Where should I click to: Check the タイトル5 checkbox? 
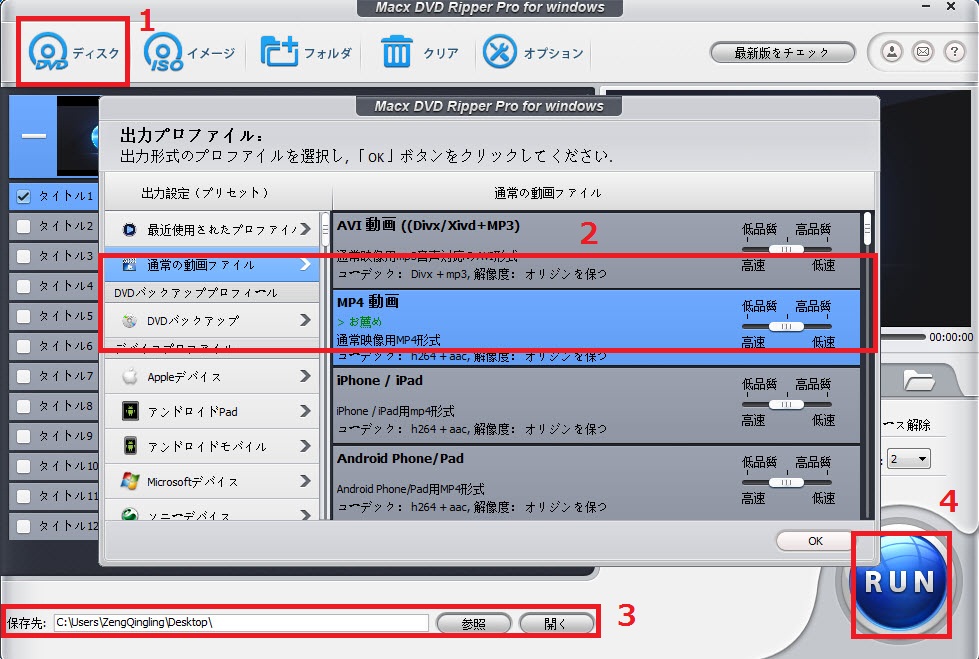[23, 316]
